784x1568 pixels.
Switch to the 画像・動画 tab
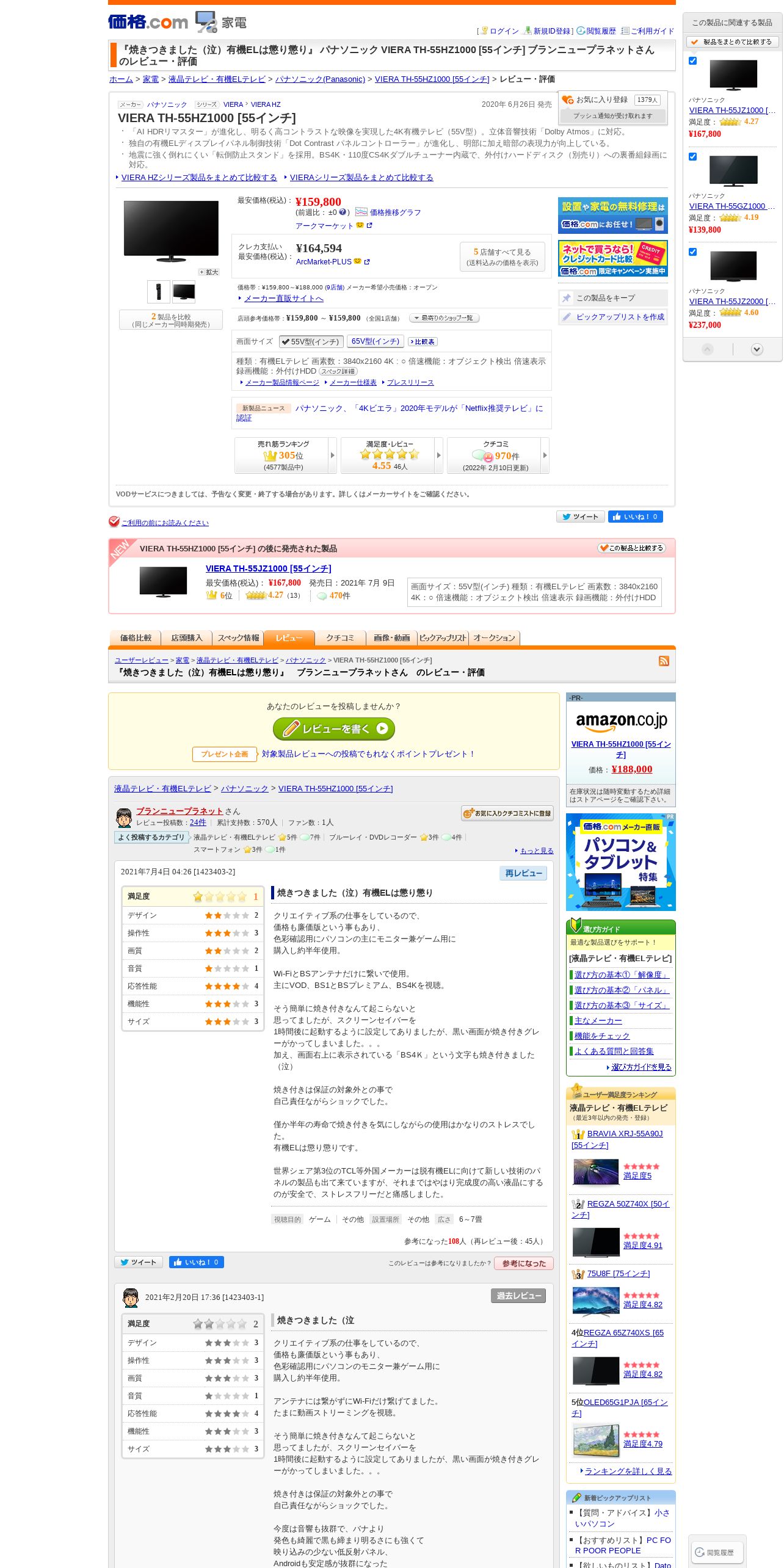391,638
